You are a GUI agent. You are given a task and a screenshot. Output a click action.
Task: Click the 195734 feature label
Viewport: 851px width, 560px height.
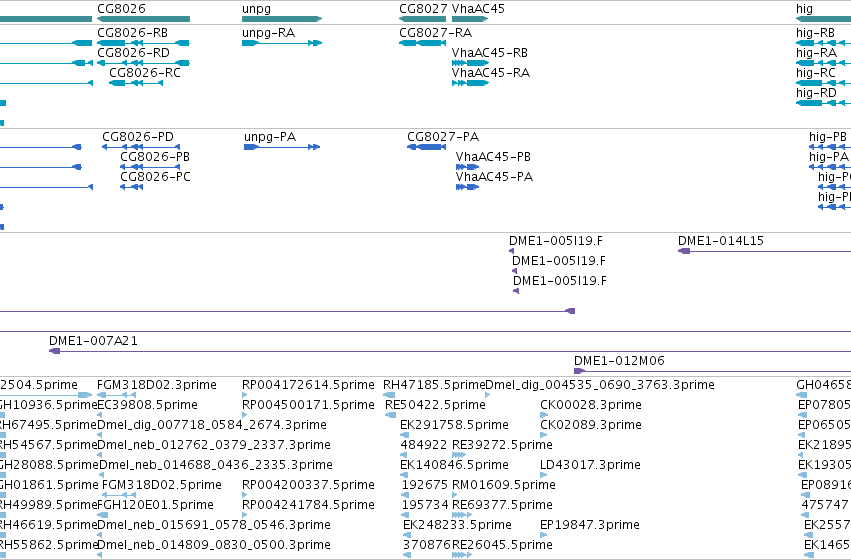pyautogui.click(x=425, y=505)
